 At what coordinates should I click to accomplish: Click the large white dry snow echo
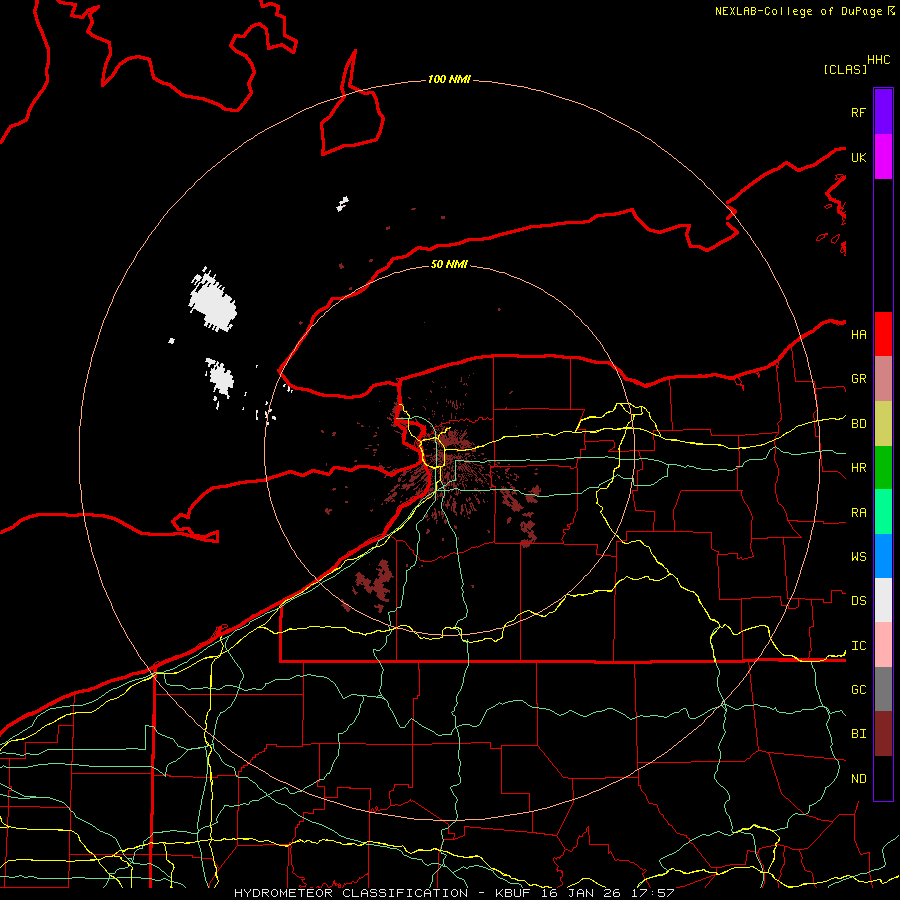pyautogui.click(x=212, y=300)
